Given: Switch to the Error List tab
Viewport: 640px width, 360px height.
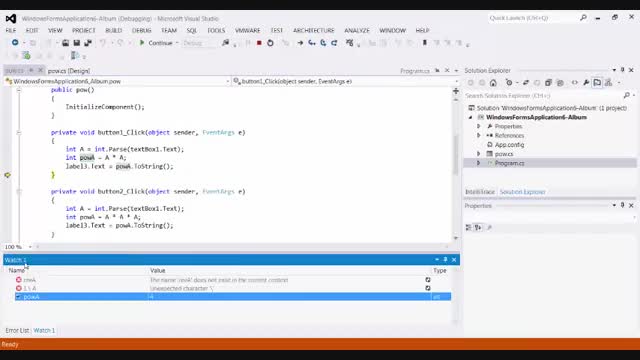Looking at the screenshot, I should pyautogui.click(x=17, y=330).
